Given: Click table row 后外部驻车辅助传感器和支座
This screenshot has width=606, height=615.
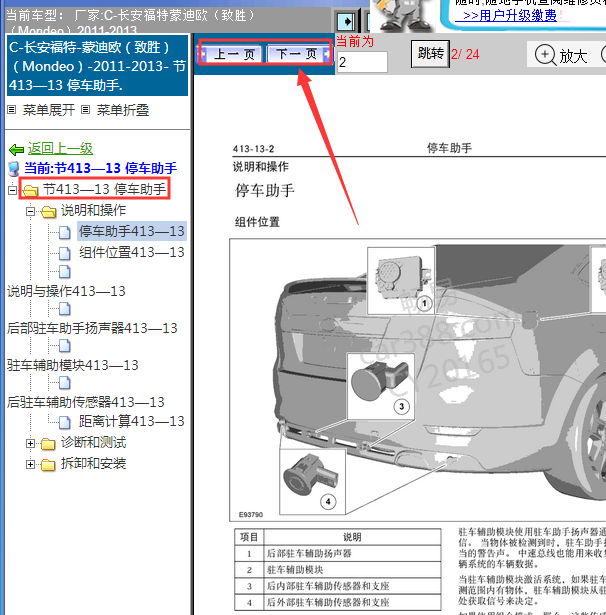Looking at the screenshot, I should [x=338, y=602].
